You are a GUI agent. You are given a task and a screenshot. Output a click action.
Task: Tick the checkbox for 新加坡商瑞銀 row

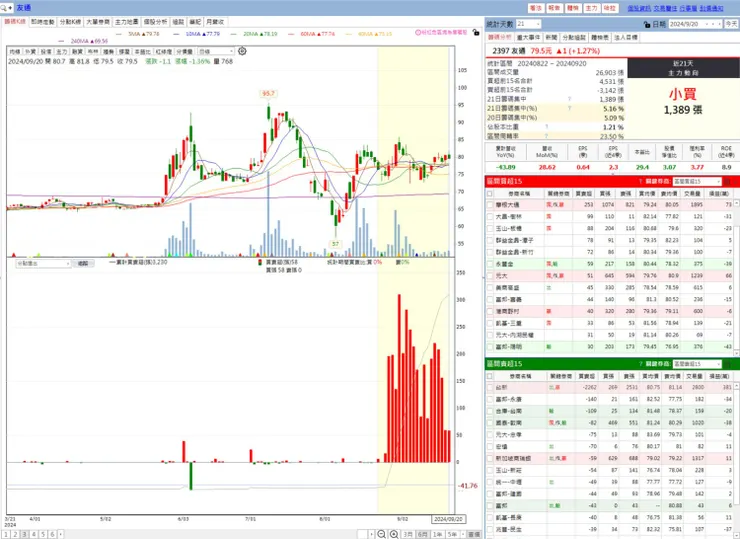490,458
